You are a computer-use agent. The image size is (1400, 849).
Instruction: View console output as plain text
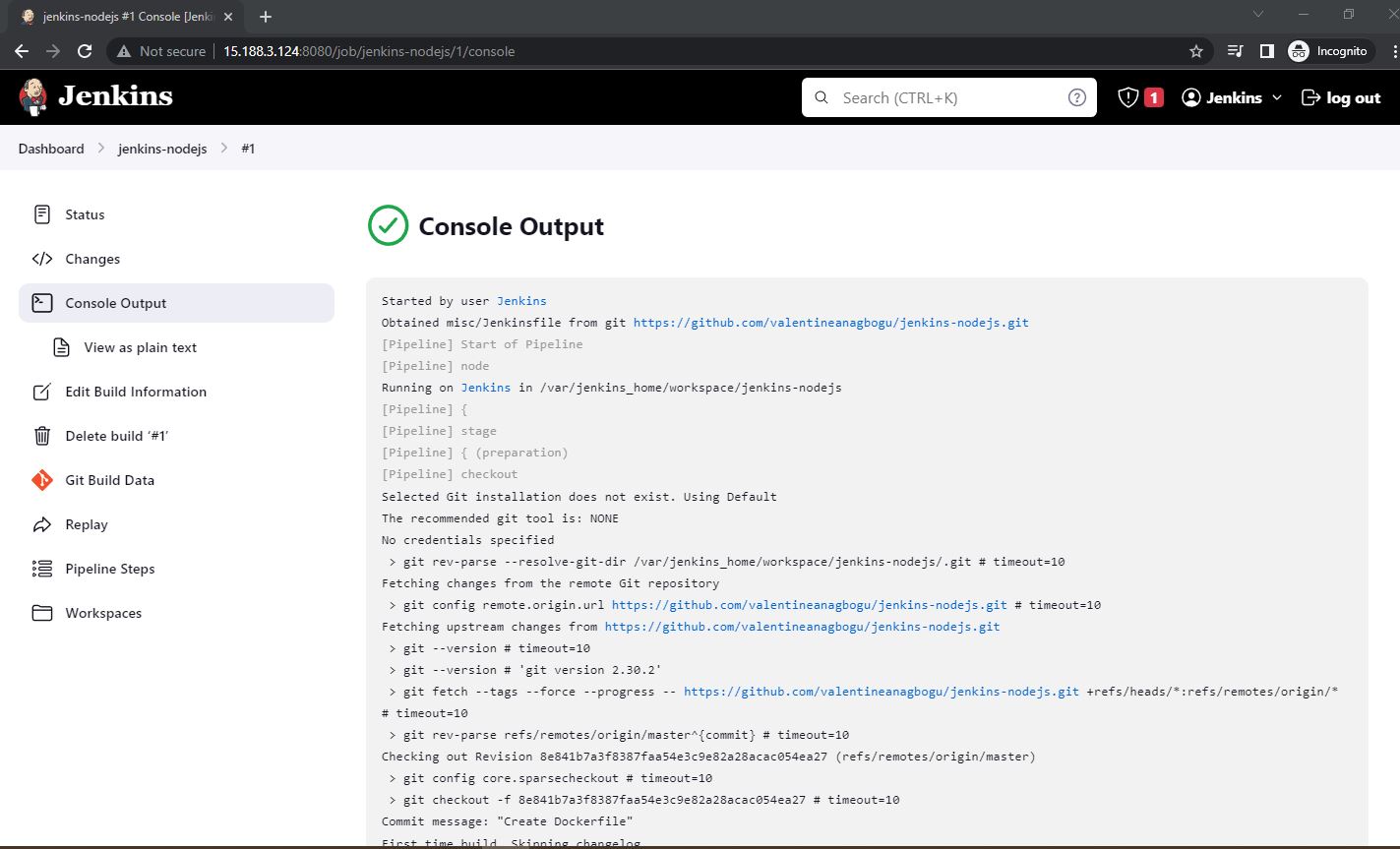140,347
